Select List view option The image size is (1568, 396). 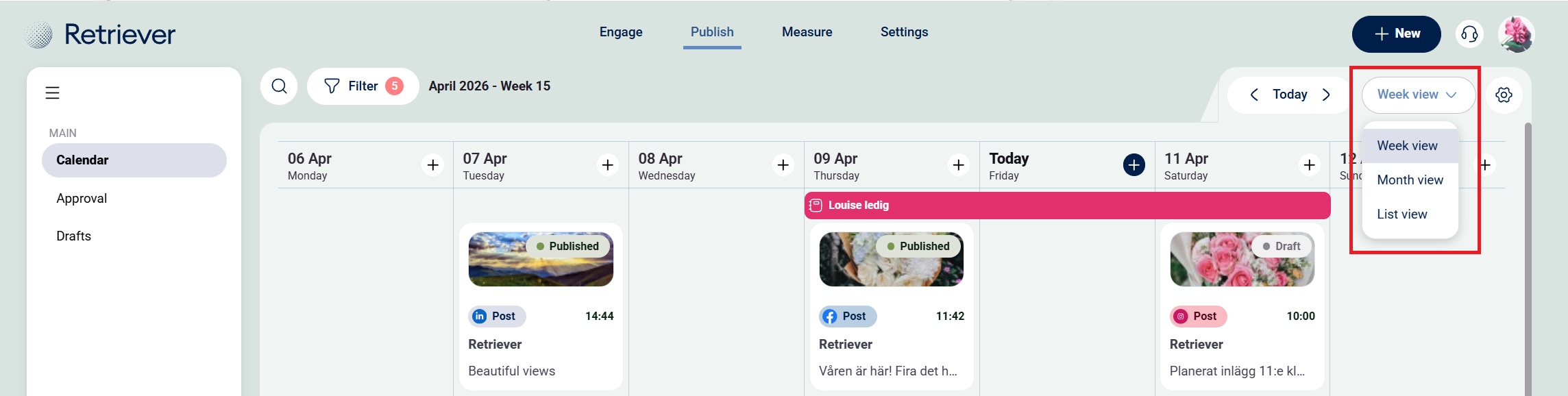click(x=1401, y=214)
